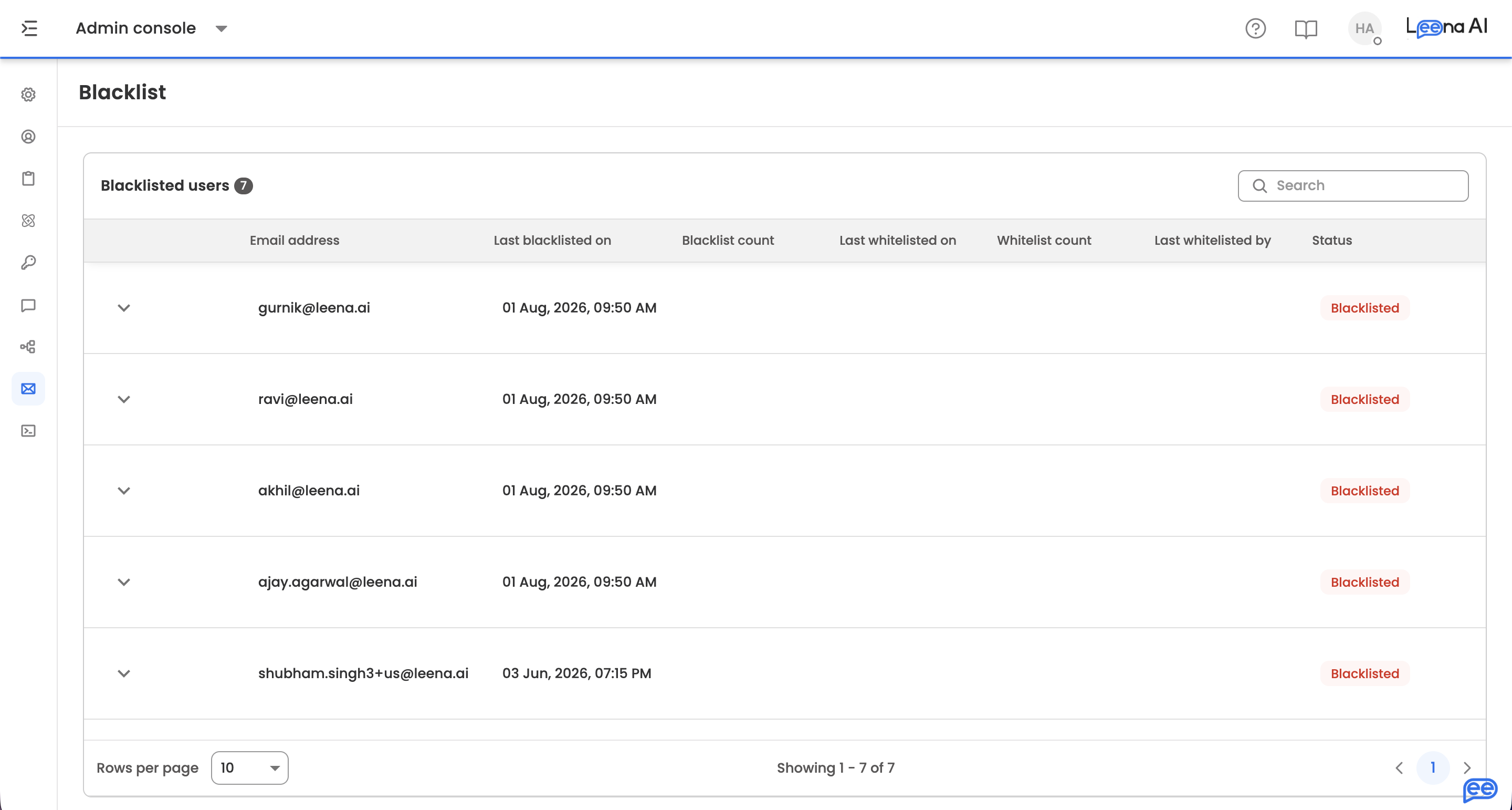Viewport: 1512px width, 810px height.
Task: Click the Last whitelisted by column header
Action: point(1213,240)
